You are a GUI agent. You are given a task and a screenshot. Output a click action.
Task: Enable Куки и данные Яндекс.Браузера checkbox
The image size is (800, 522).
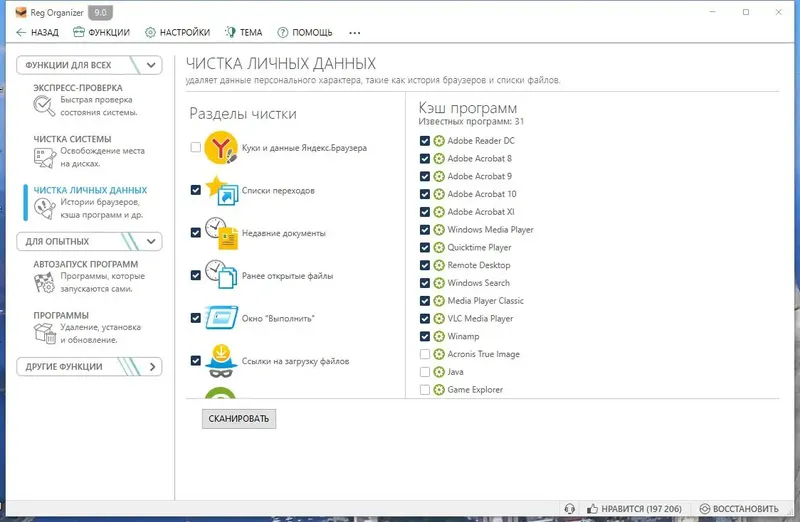pyautogui.click(x=195, y=147)
